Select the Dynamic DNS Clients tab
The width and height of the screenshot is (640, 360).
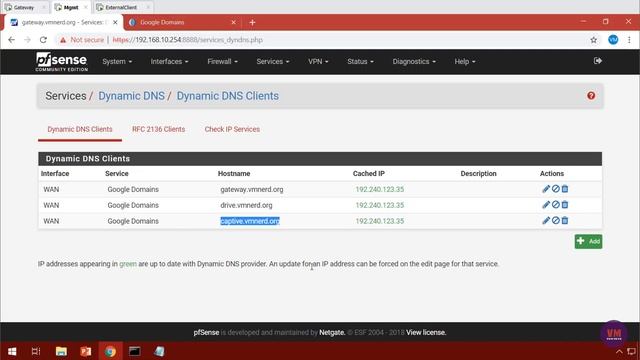pyautogui.click(x=80, y=129)
